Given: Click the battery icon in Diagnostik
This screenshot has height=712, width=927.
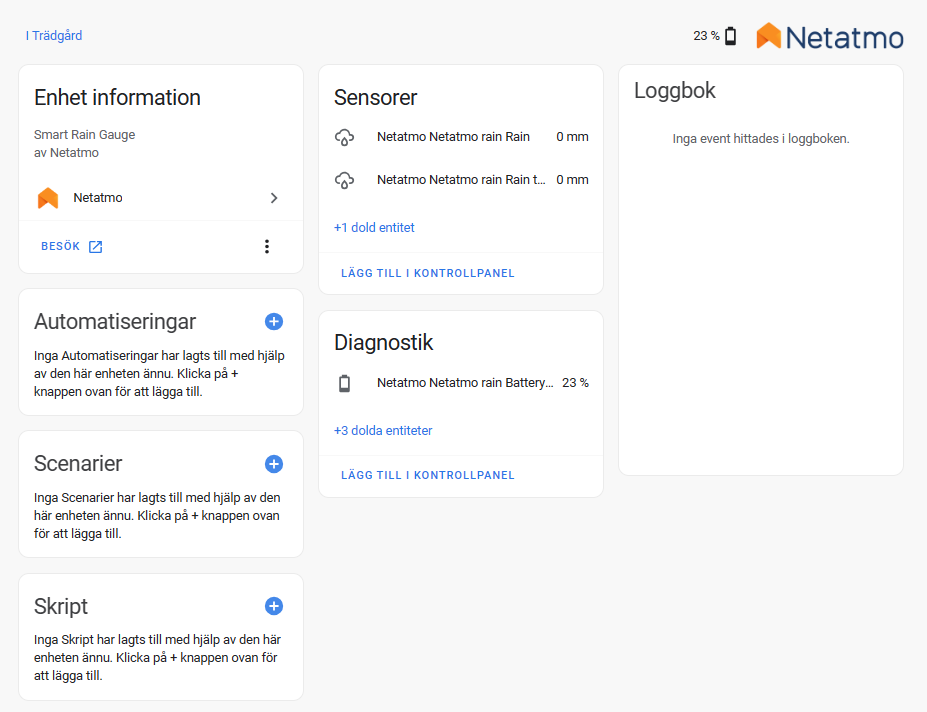Looking at the screenshot, I should [345, 383].
